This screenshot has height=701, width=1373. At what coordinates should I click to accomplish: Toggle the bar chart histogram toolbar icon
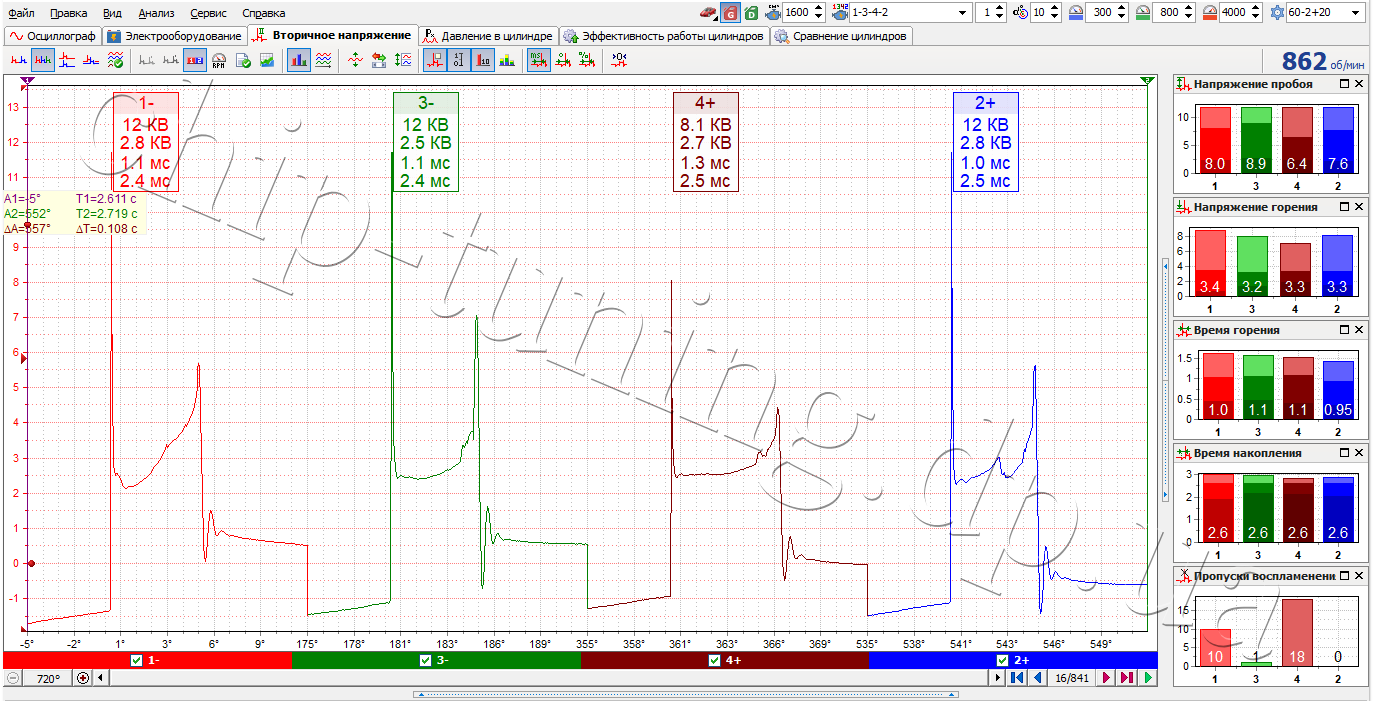[x=298, y=60]
